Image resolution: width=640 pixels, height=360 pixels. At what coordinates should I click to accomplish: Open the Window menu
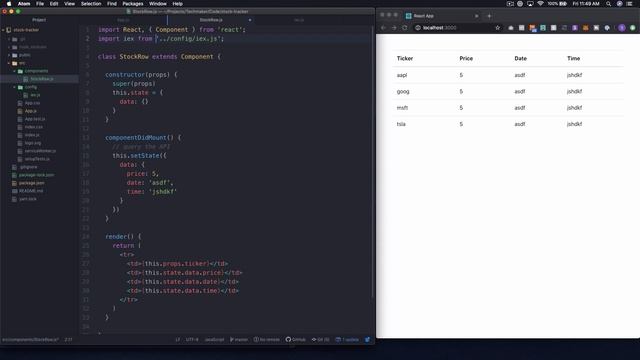[x=158, y=4]
